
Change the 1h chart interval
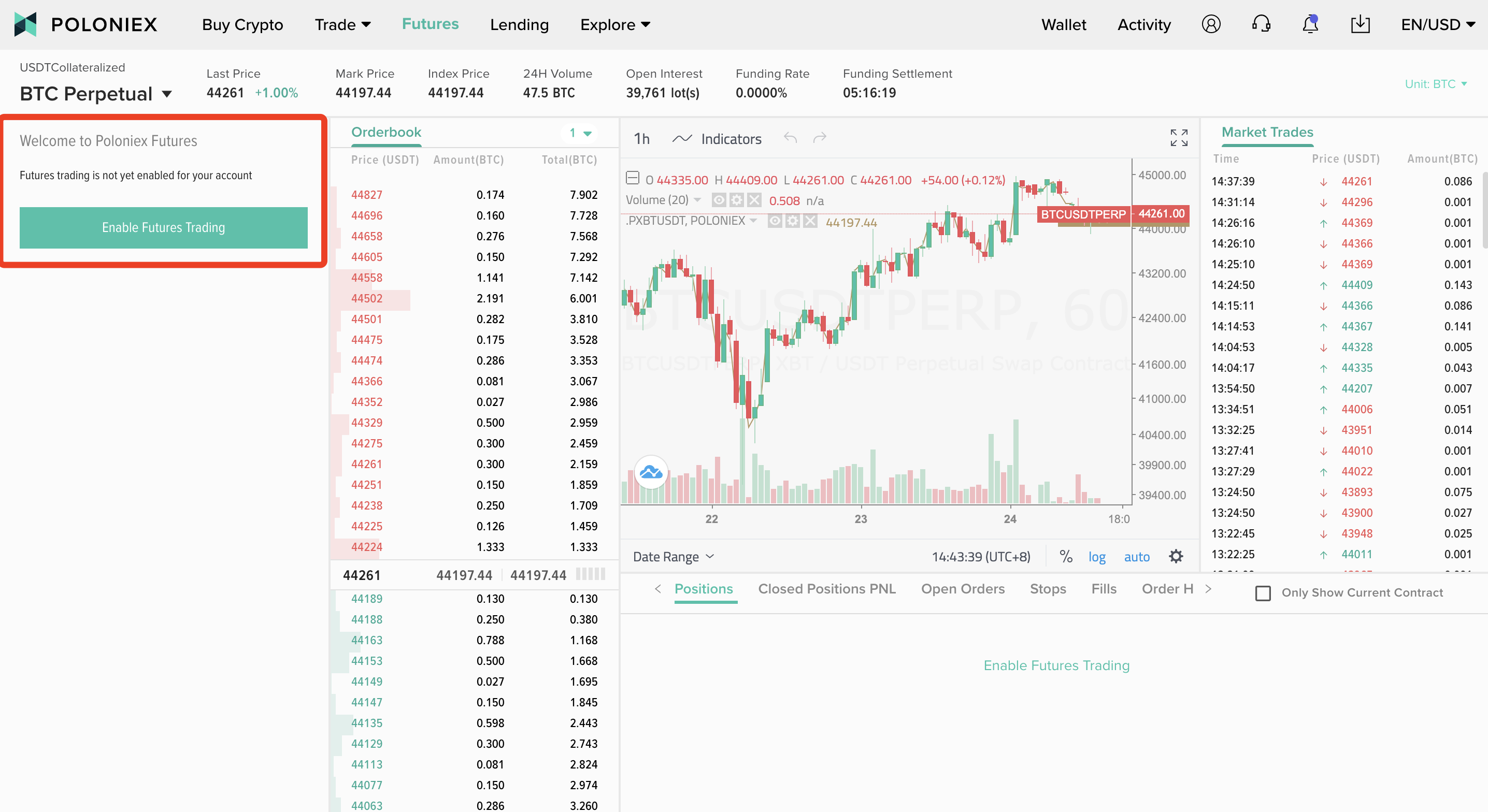tap(642, 139)
